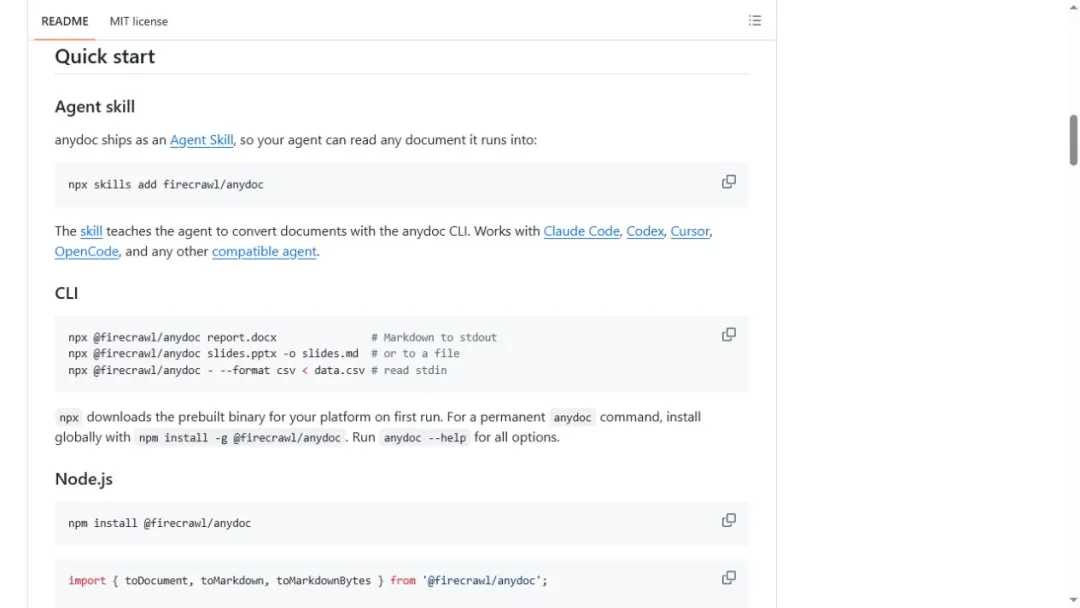The width and height of the screenshot is (1080, 608).
Task: Click the 'slides.pptx -o slides.md' line
Action: pyautogui.click(x=214, y=354)
